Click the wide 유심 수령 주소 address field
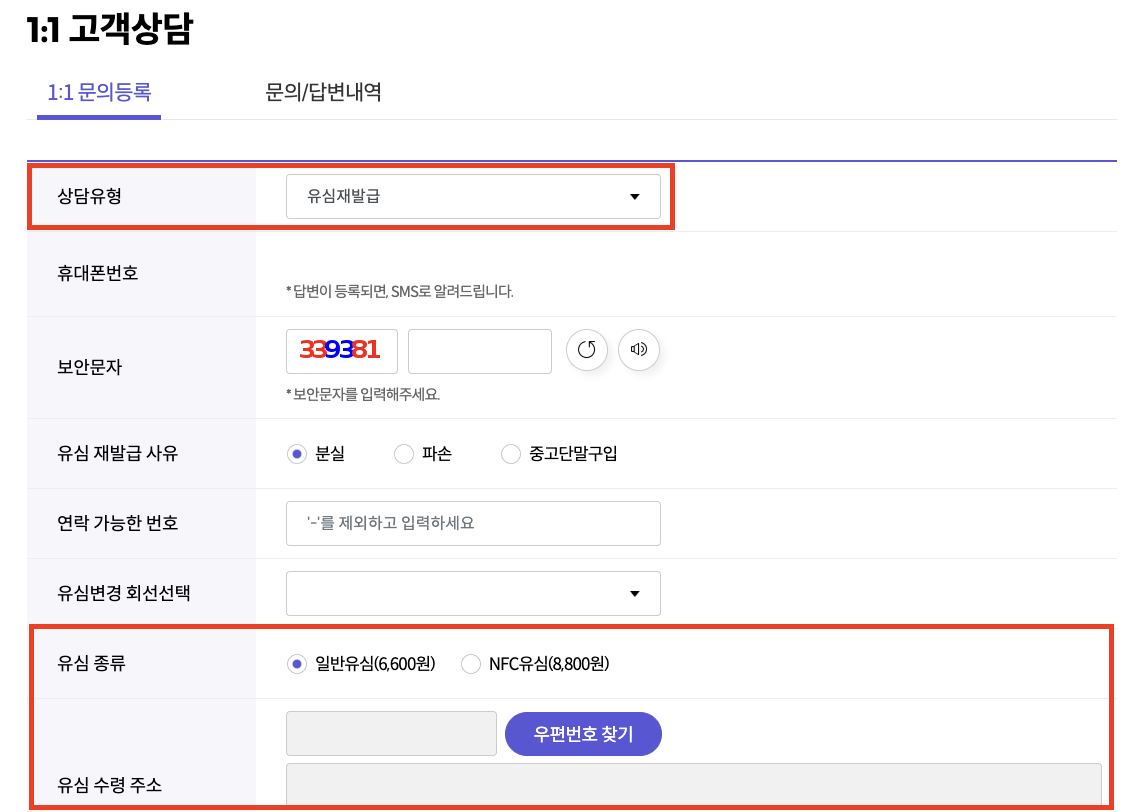The height and width of the screenshot is (812, 1137). click(693, 784)
